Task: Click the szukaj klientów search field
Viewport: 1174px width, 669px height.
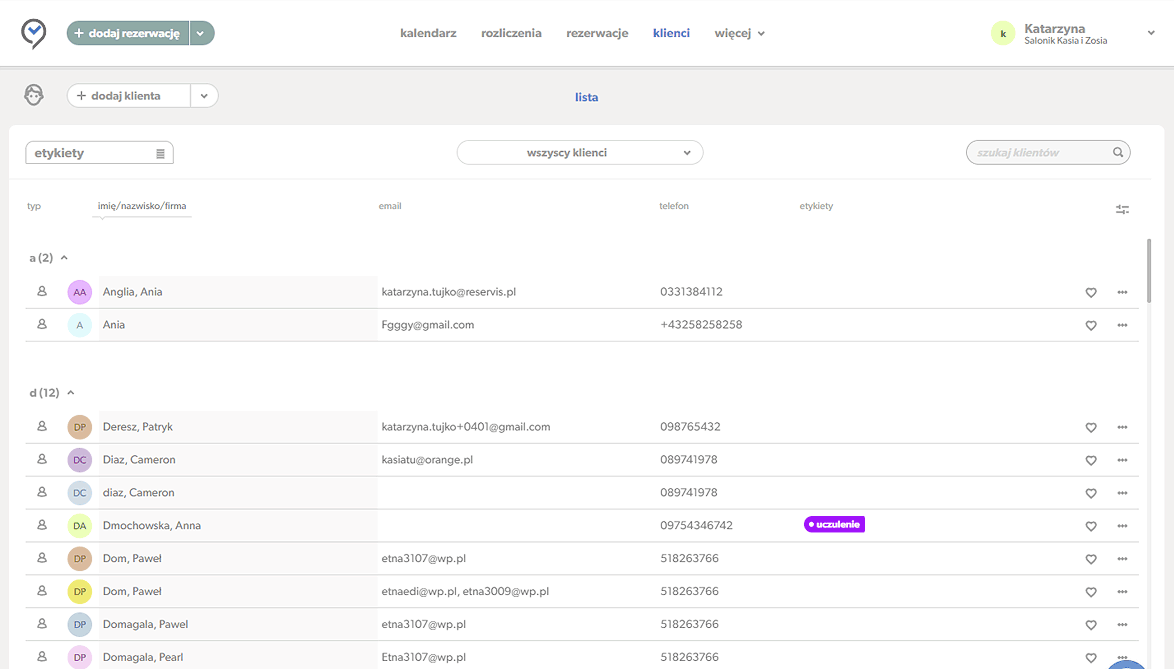Action: point(1037,153)
